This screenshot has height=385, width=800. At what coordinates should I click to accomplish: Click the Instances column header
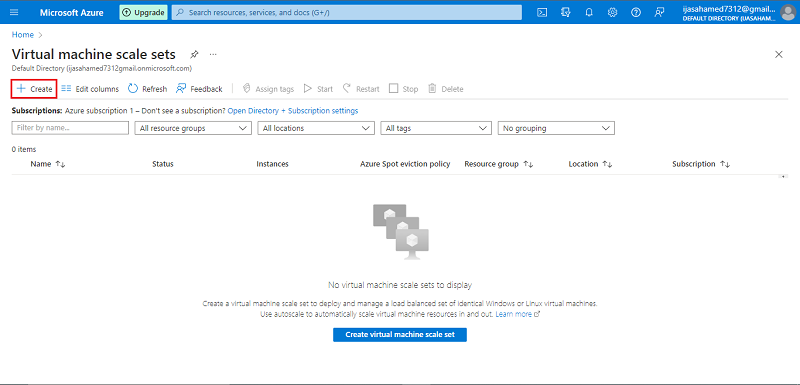272,164
